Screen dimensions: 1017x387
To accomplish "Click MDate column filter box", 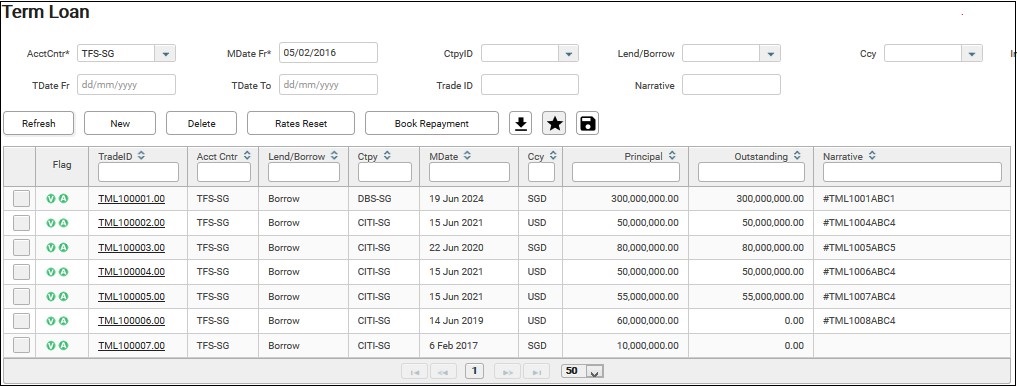I will click(x=470, y=172).
